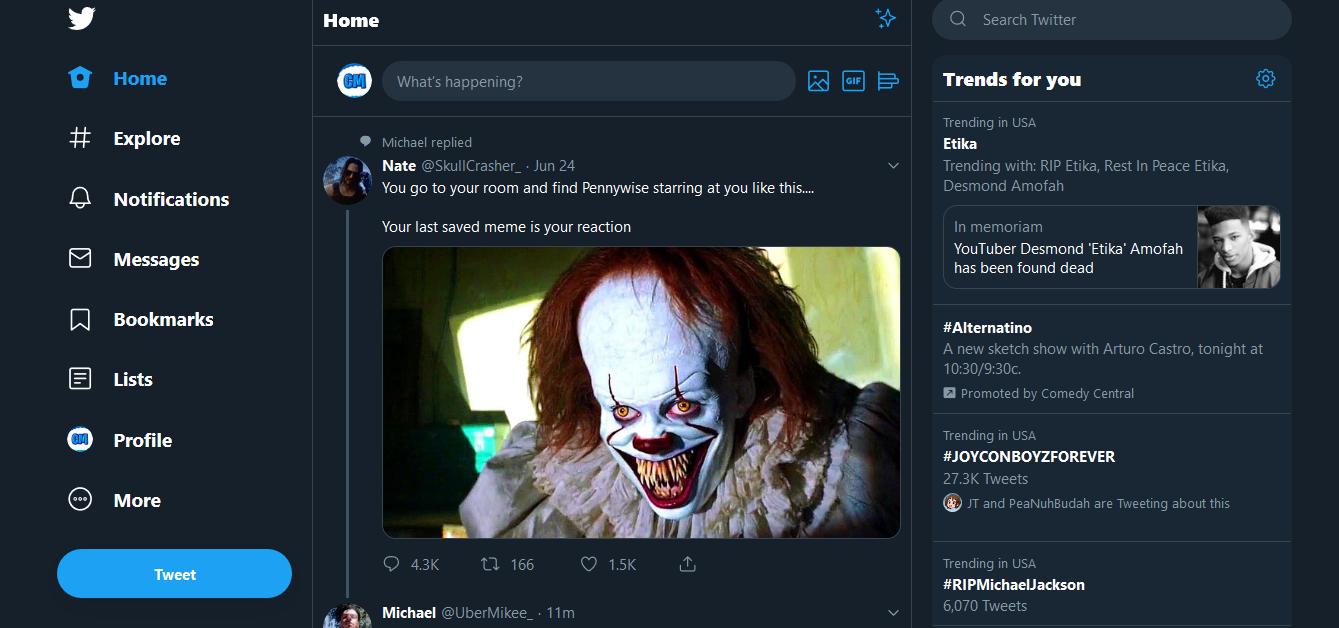Click the What's happening compose field
Screen dimensions: 1339x628
coord(588,81)
